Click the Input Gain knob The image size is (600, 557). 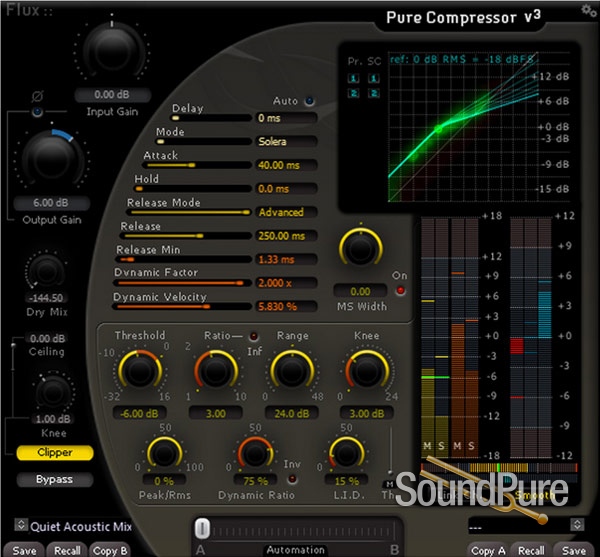pos(112,50)
